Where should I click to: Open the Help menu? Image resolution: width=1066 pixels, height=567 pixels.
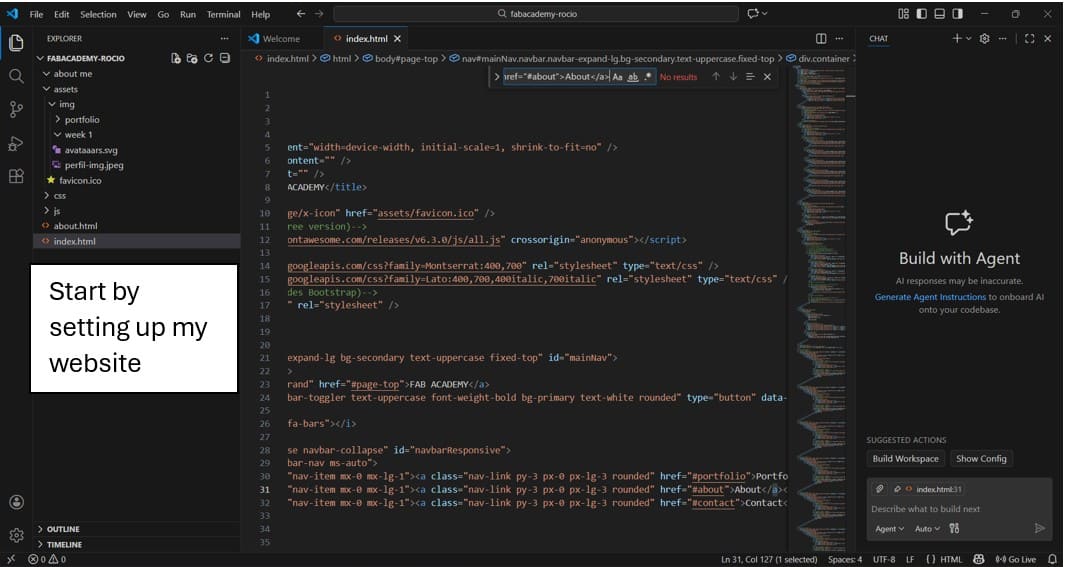click(x=260, y=14)
